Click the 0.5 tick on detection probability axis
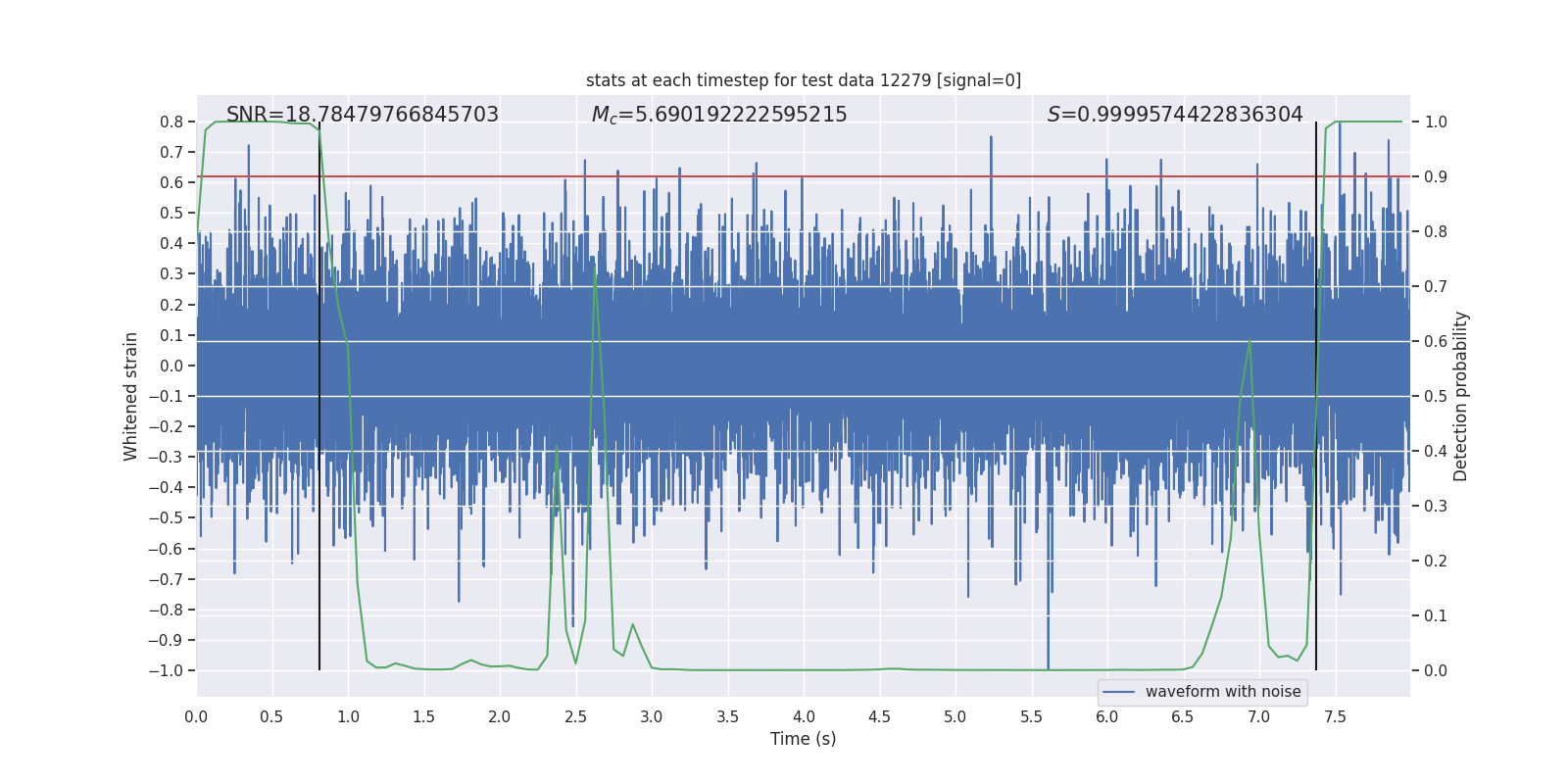The height and width of the screenshot is (784, 1568). click(1436, 396)
